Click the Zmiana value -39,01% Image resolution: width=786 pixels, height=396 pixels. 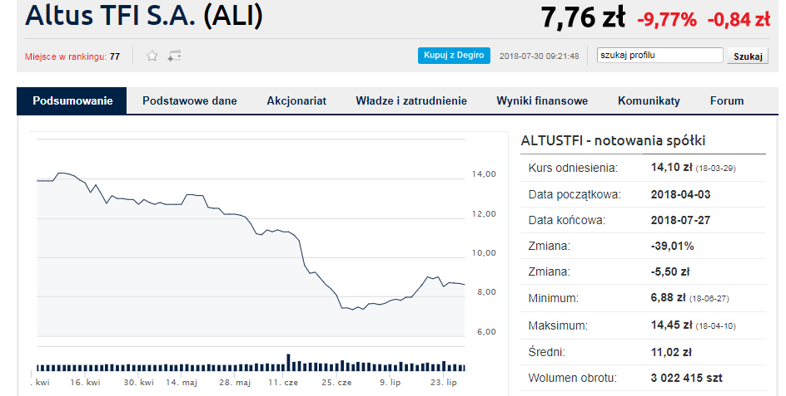tap(672, 246)
